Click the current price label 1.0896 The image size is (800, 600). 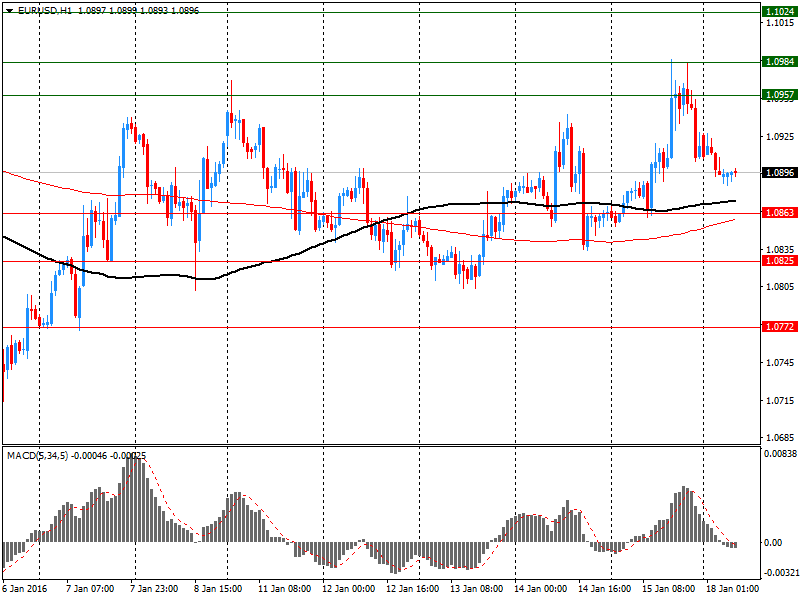pos(779,172)
